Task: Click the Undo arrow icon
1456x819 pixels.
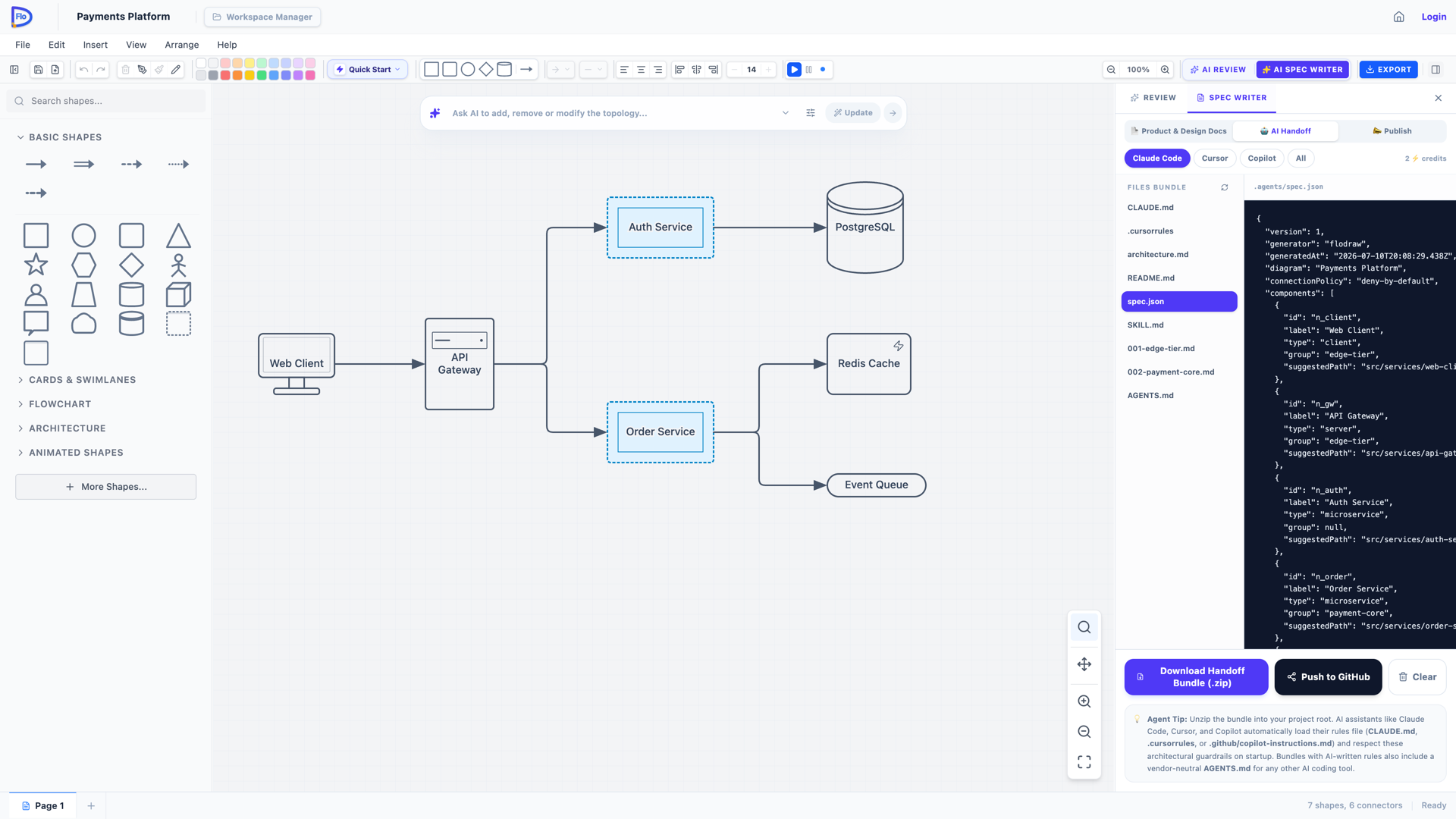Action: (x=83, y=70)
